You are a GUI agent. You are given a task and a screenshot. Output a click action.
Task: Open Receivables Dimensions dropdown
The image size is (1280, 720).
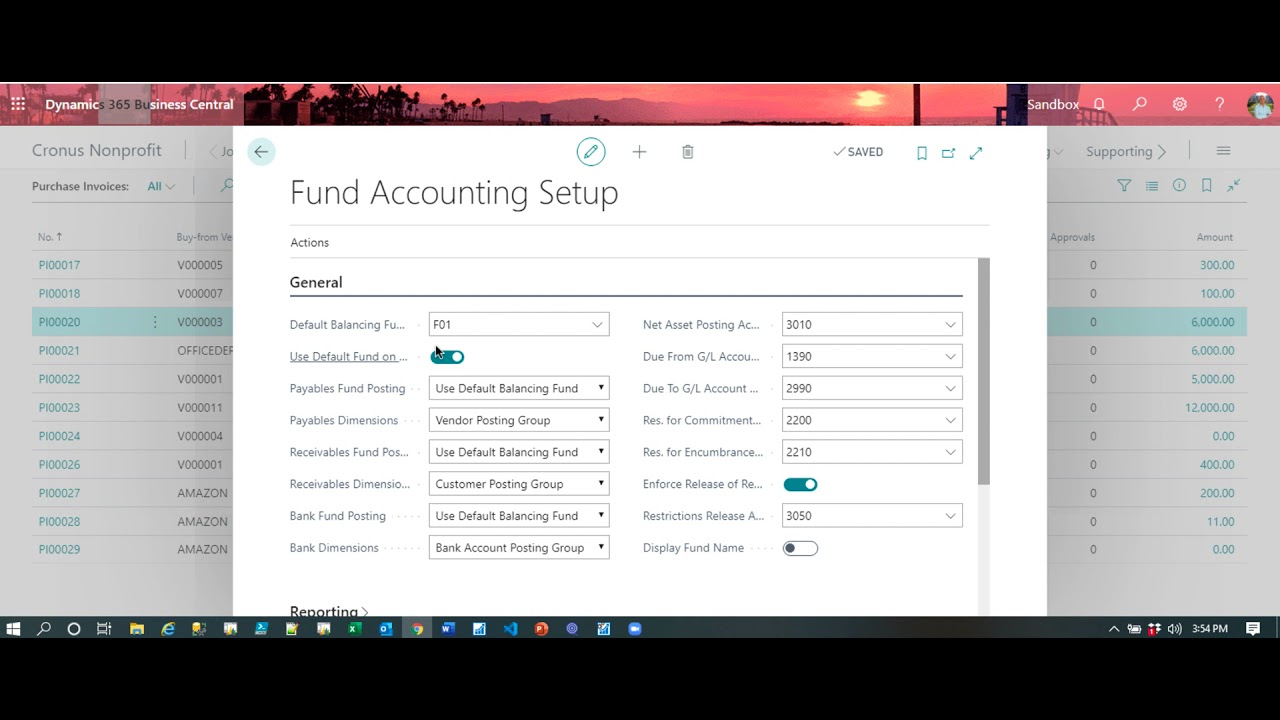[x=519, y=484]
